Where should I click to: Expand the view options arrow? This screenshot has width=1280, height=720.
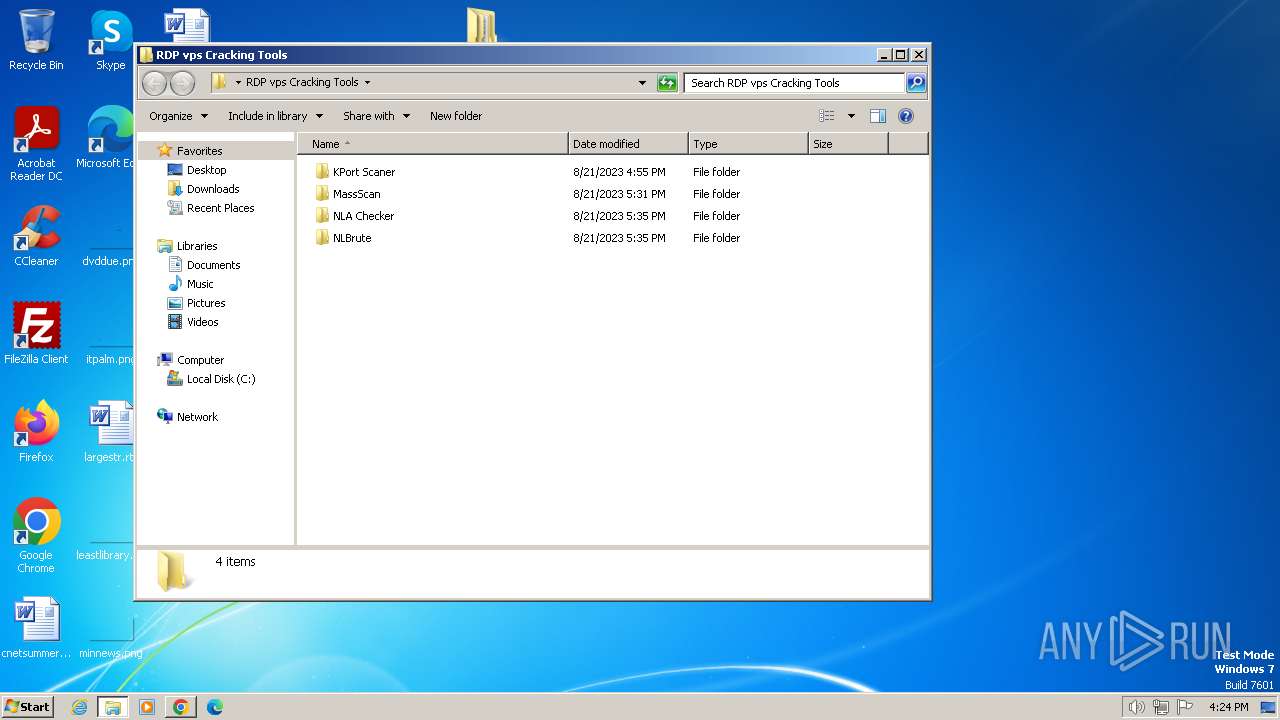tap(851, 116)
